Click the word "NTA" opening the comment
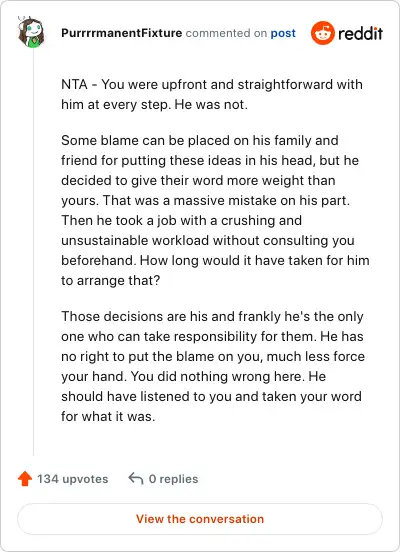Image resolution: width=400 pixels, height=552 pixels. click(x=74, y=84)
